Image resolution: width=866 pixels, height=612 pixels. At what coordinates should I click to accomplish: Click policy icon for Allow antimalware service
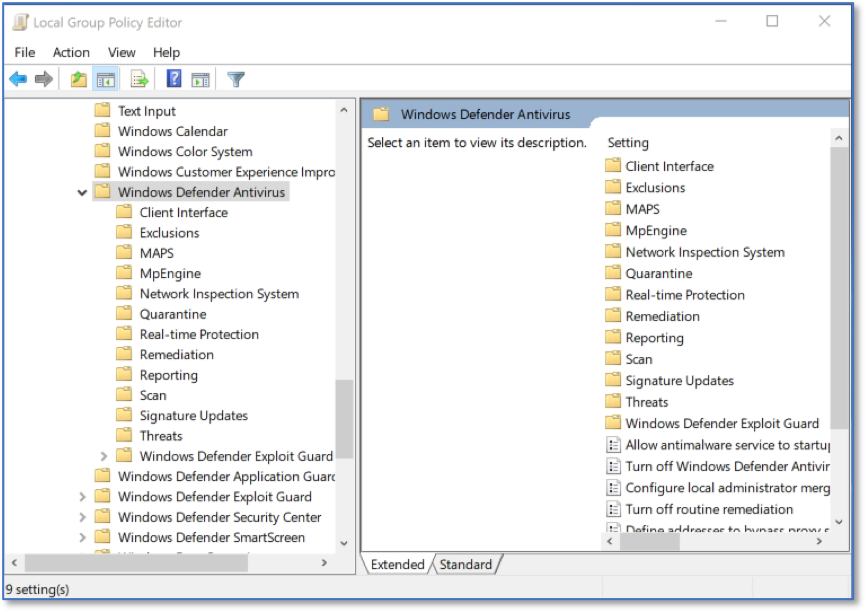(613, 445)
